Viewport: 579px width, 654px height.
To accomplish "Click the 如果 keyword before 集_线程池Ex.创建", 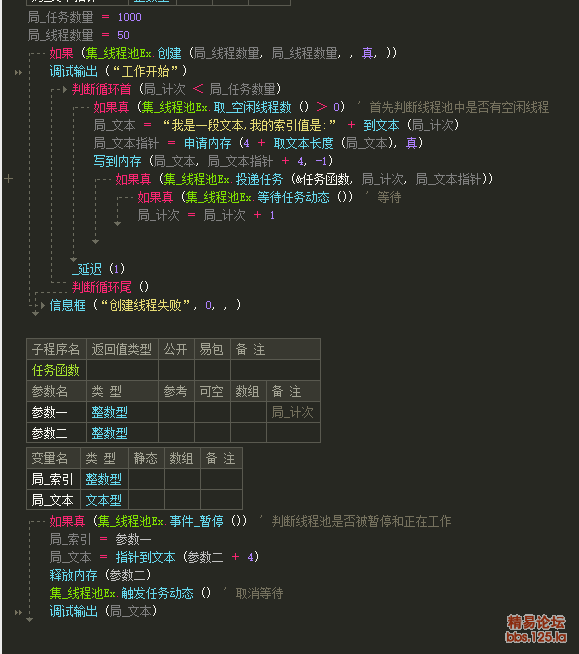I will [x=61, y=53].
